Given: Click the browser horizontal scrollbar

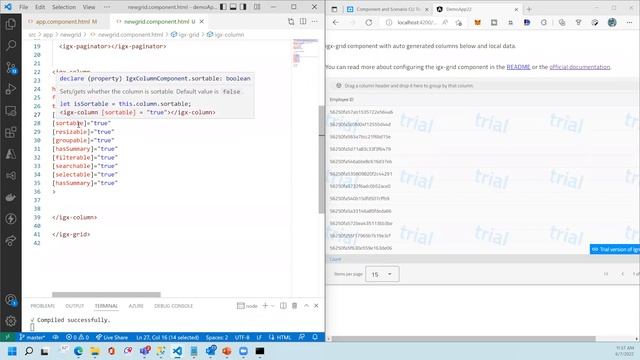Looking at the screenshot, I should click(463, 339).
